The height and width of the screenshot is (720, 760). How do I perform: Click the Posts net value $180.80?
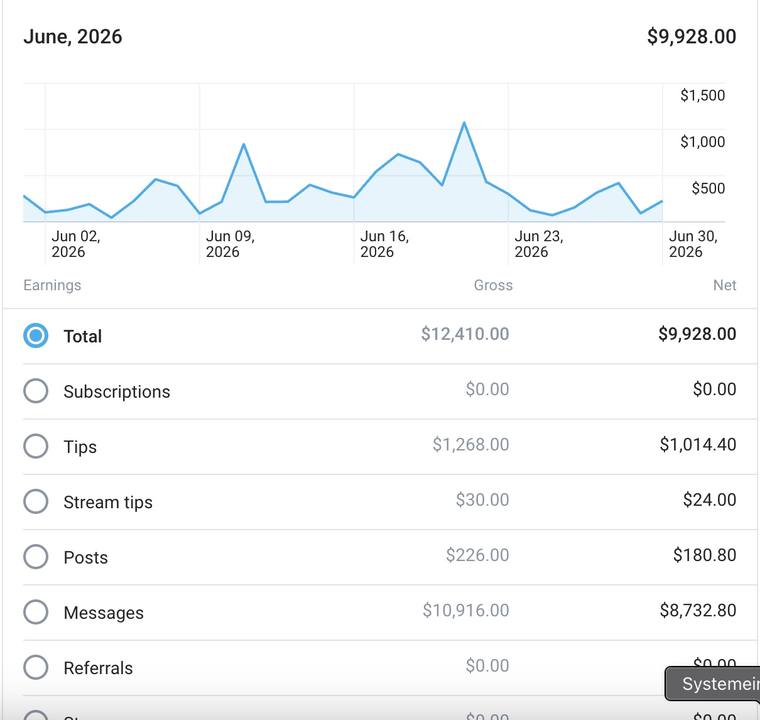705,555
